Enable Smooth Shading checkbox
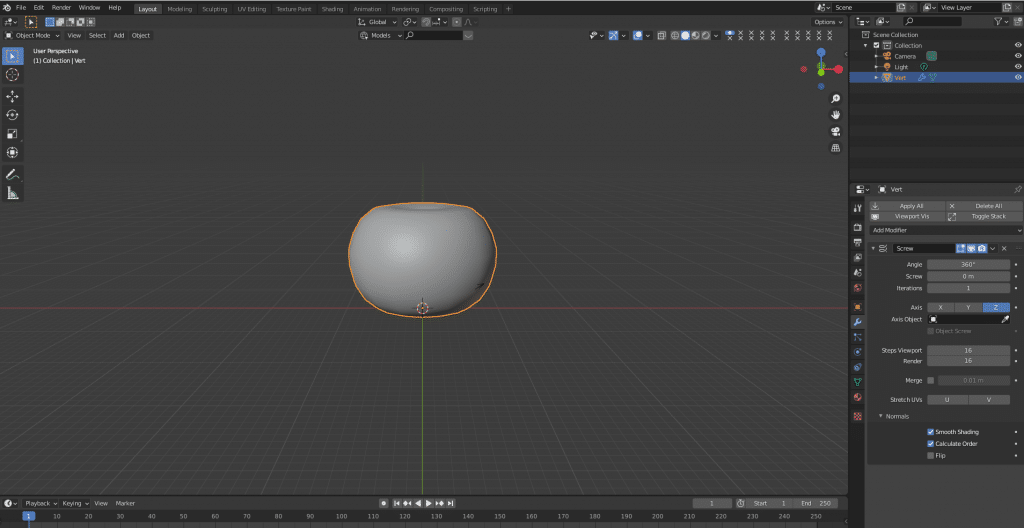Image resolution: width=1024 pixels, height=528 pixels. point(931,432)
